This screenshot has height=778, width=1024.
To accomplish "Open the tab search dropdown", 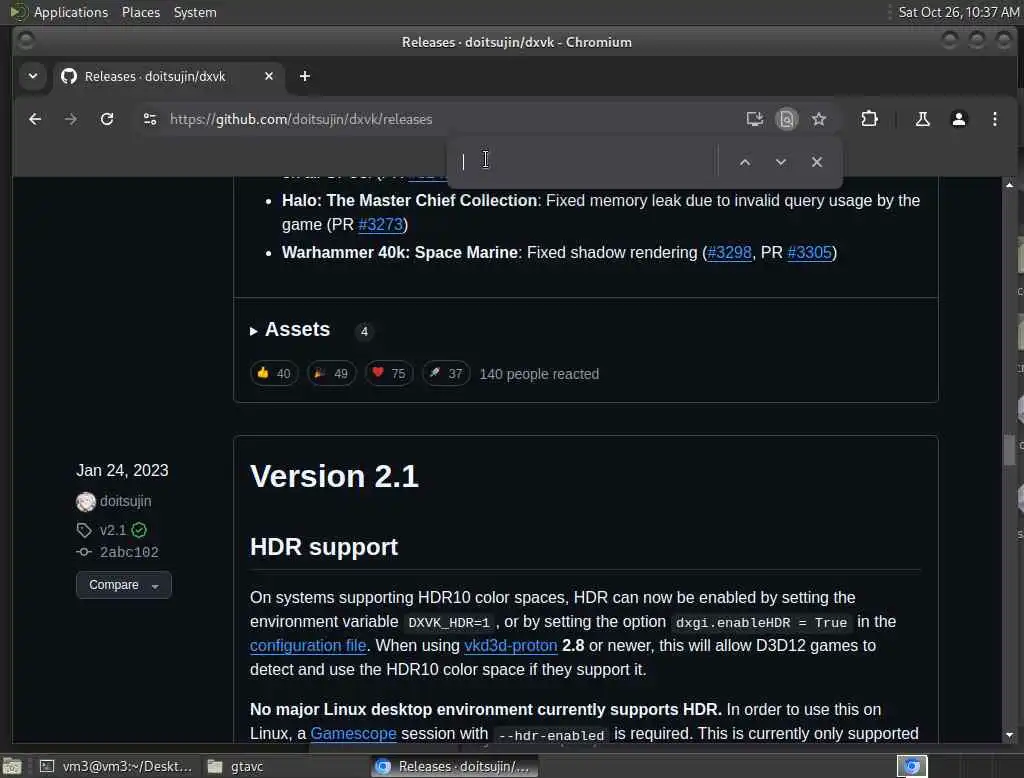I will [x=33, y=76].
